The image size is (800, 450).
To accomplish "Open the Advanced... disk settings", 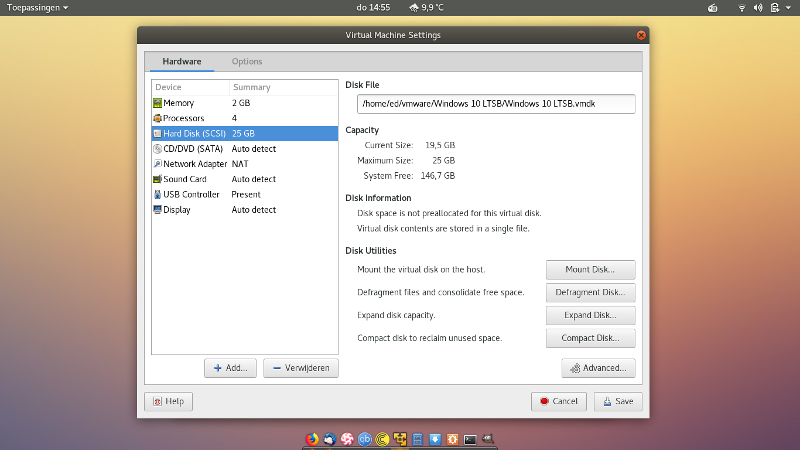I will tap(598, 368).
